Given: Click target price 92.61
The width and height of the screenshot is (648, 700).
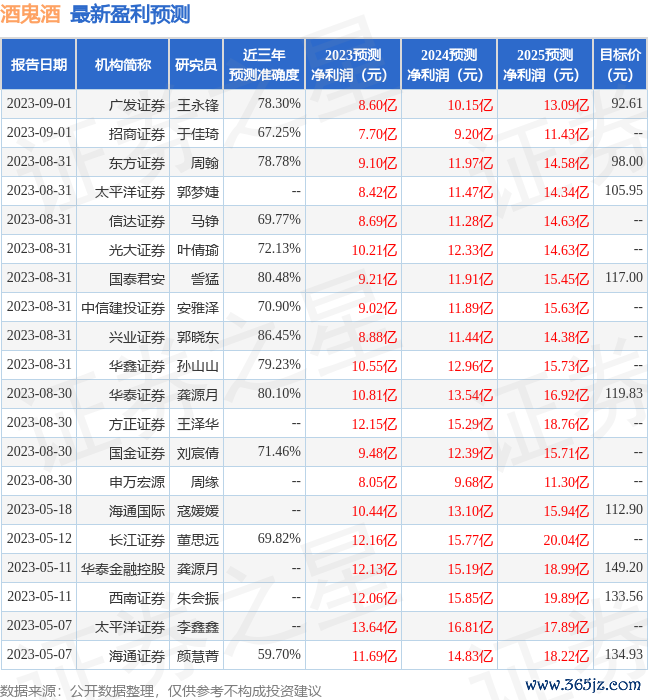Looking at the screenshot, I should click(627, 103).
